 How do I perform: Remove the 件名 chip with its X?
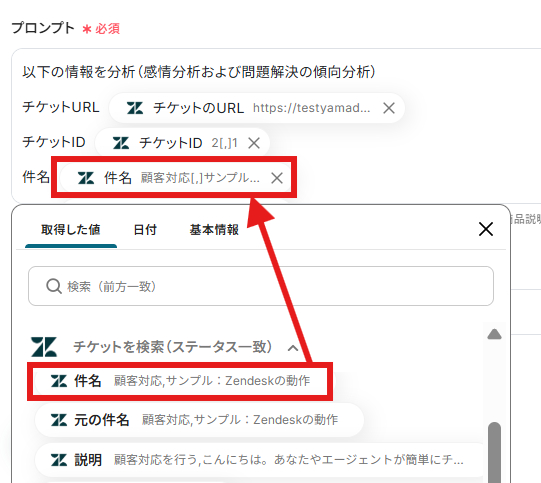(x=277, y=178)
